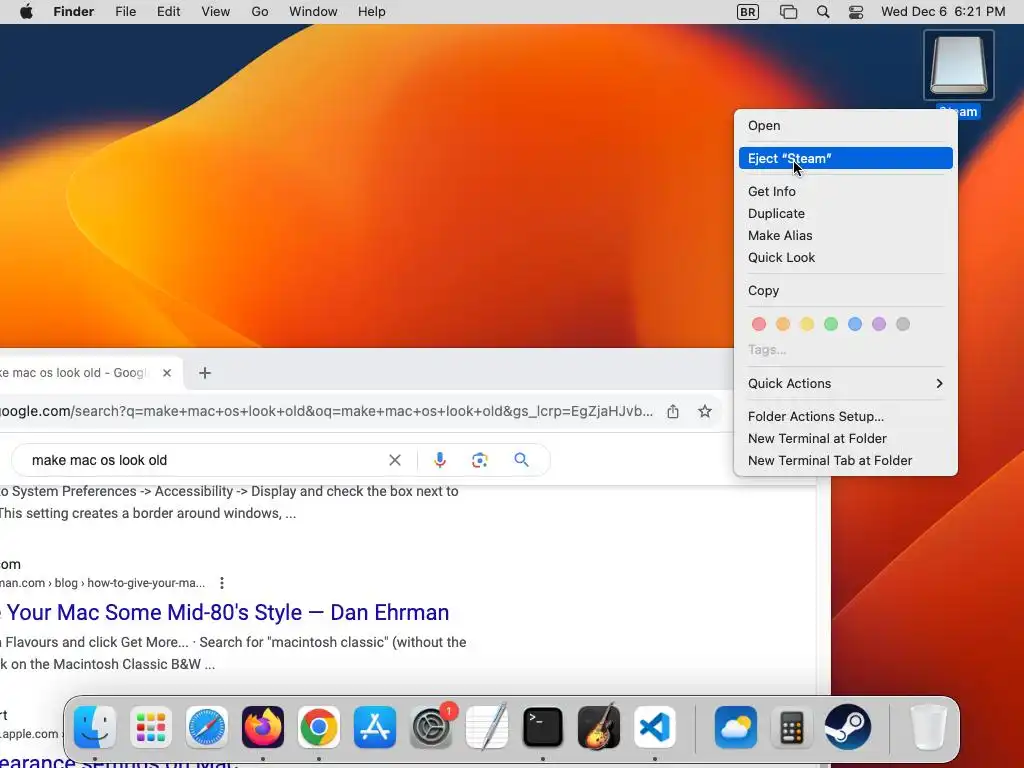The width and height of the screenshot is (1024, 768).
Task: Open Spotlight search in menu bar
Action: pos(823,12)
